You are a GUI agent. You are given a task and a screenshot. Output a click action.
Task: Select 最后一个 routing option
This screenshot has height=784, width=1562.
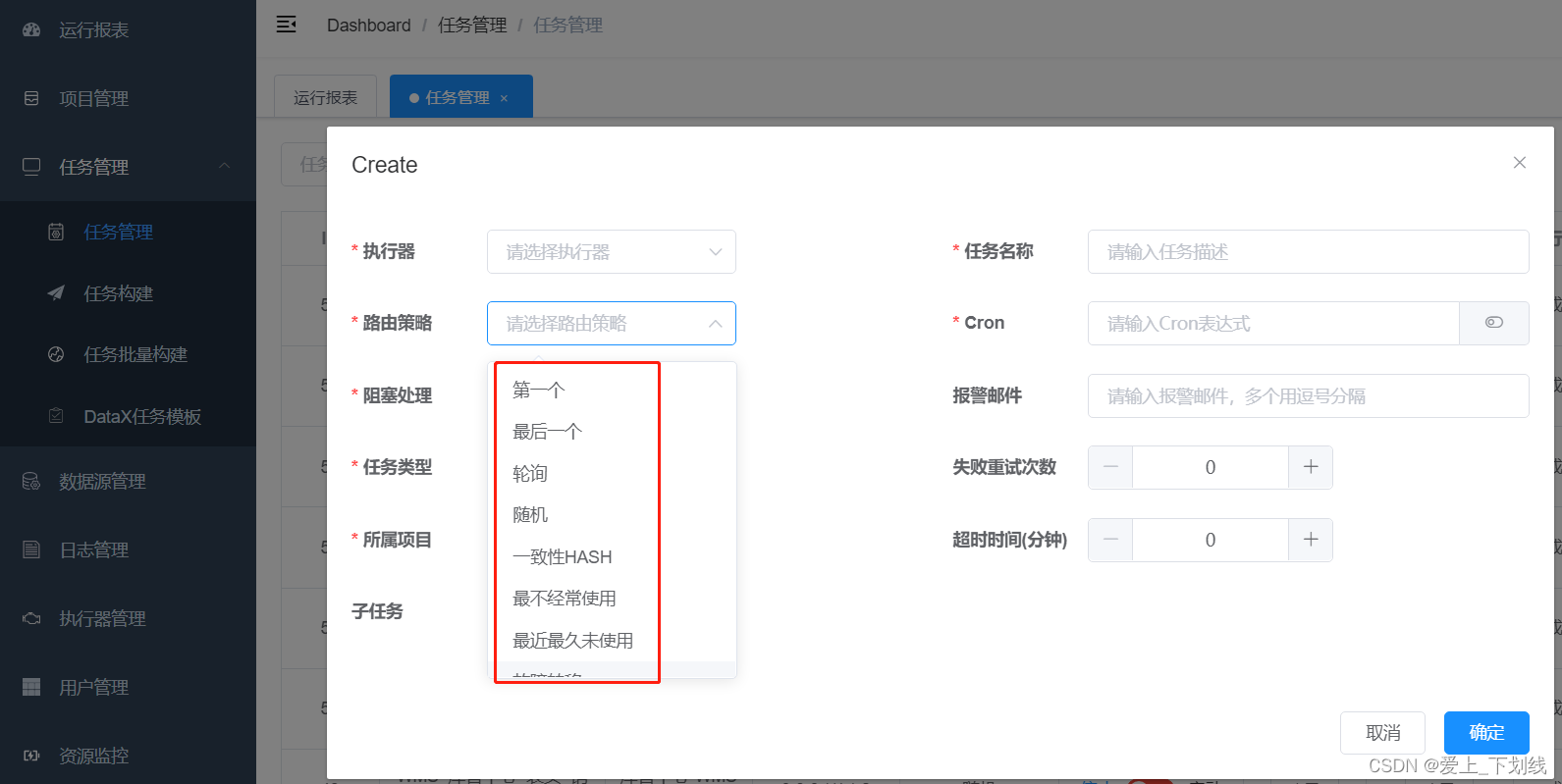click(613, 432)
